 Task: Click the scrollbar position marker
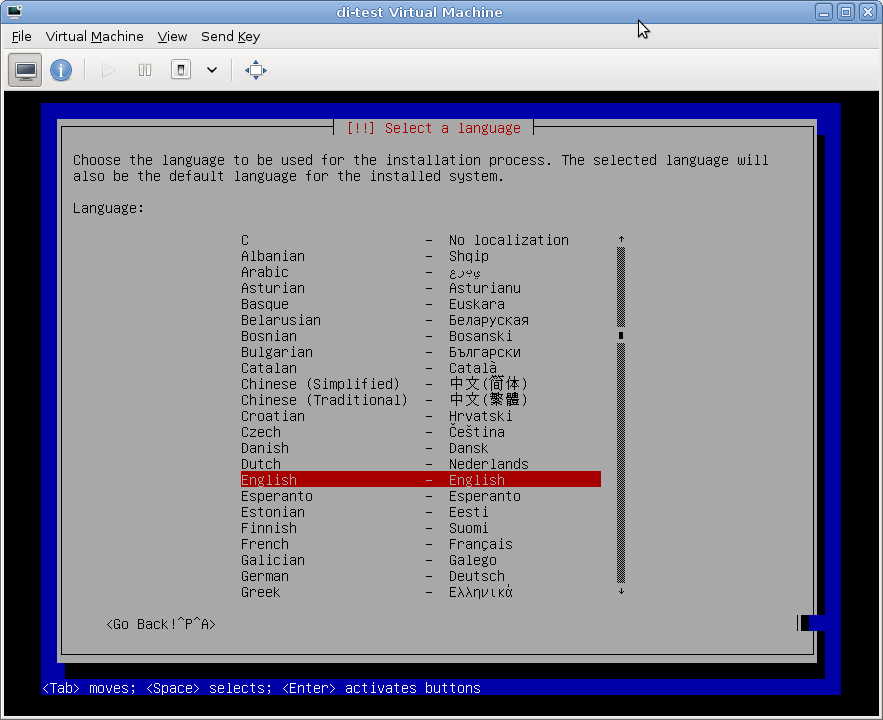coord(621,336)
